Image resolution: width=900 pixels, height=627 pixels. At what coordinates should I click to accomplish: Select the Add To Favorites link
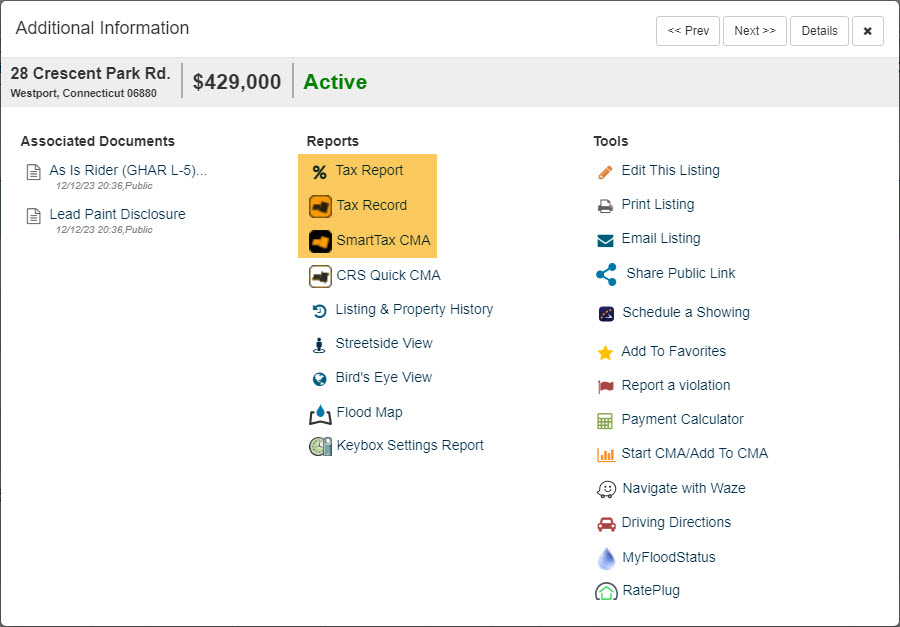(674, 351)
